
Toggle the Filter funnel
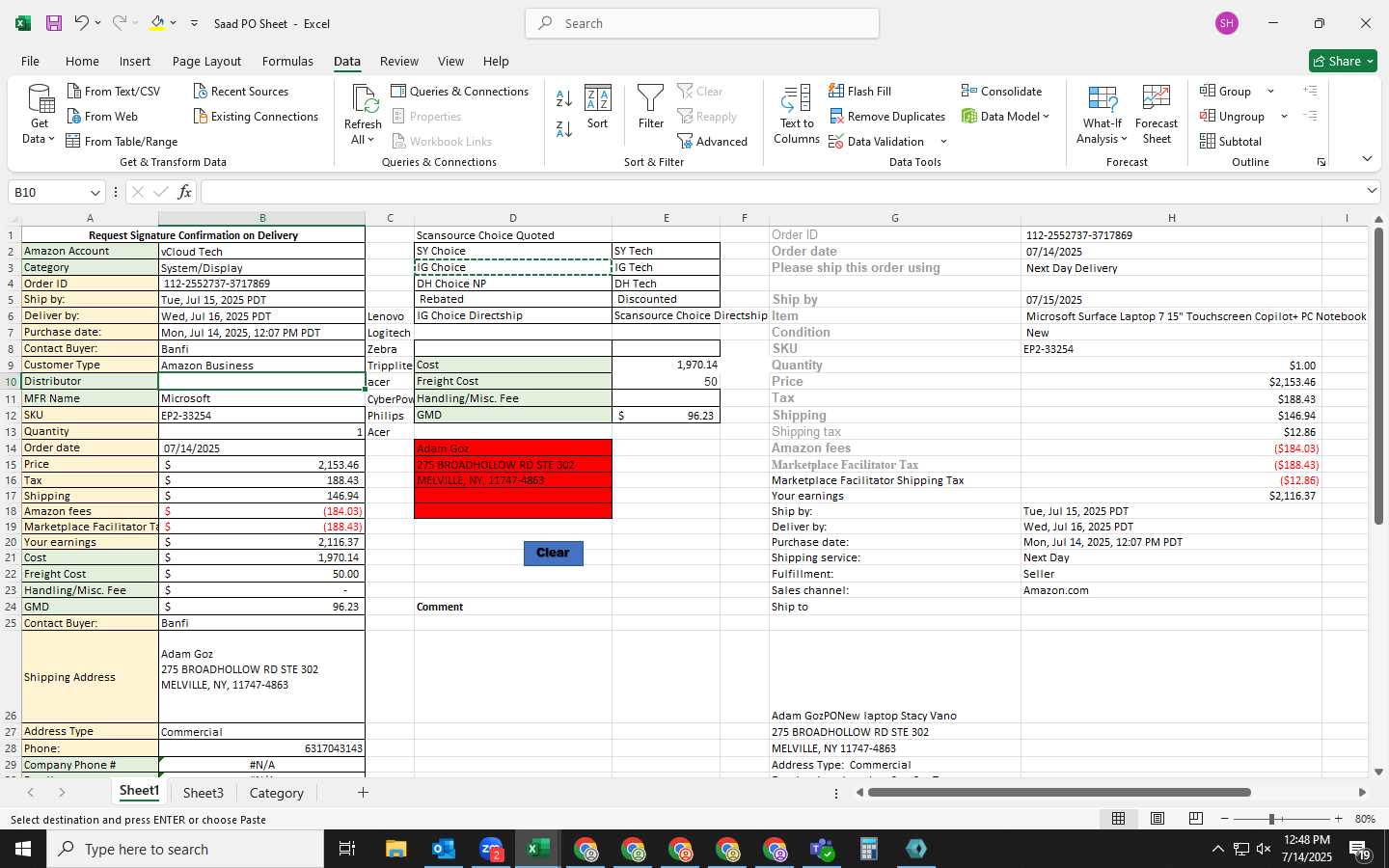pos(651,106)
